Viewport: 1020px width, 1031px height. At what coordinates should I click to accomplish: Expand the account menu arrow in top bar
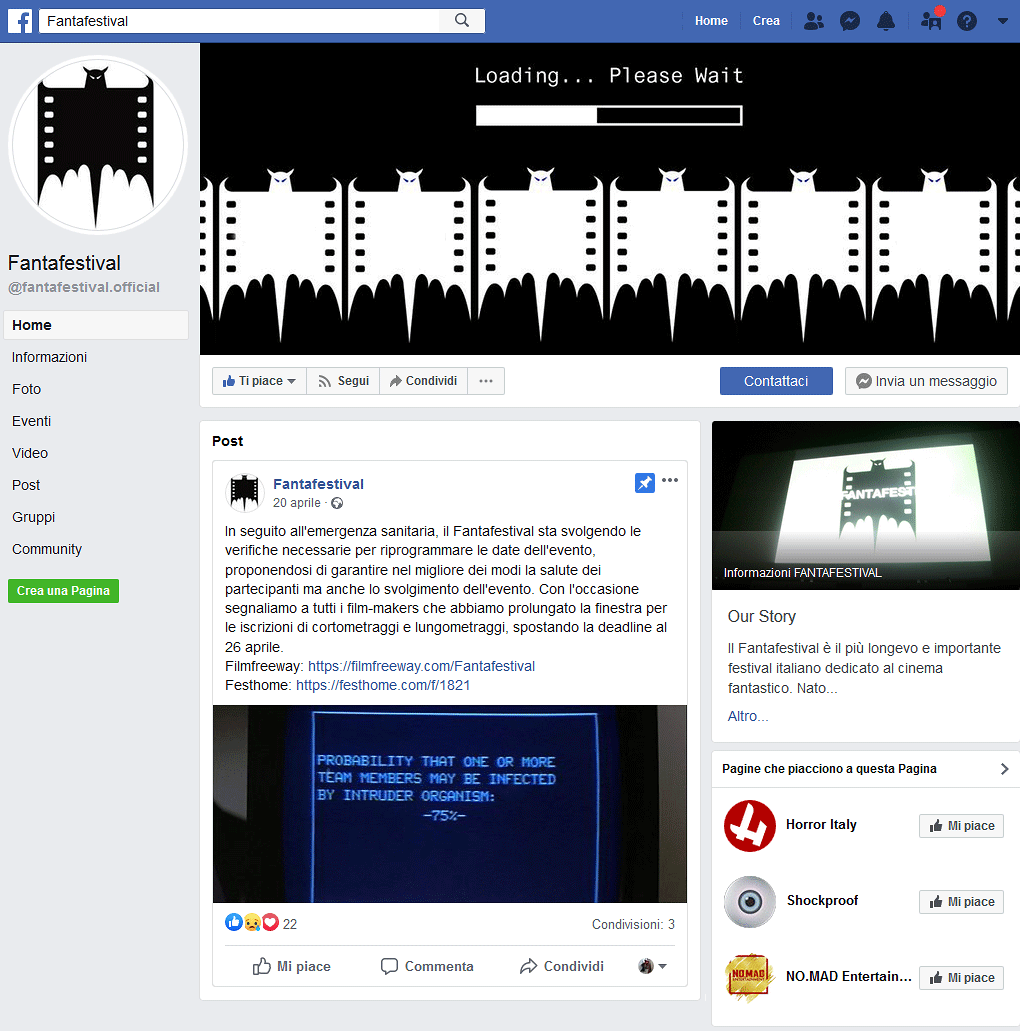pos(1002,21)
